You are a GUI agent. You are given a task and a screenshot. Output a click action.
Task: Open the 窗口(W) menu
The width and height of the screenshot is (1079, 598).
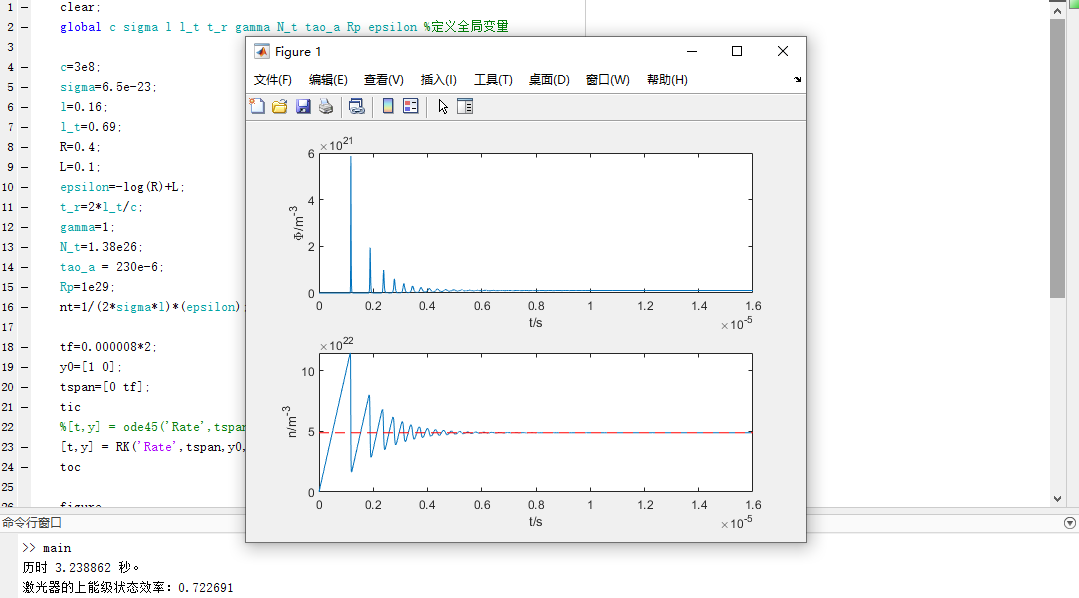[x=608, y=80]
